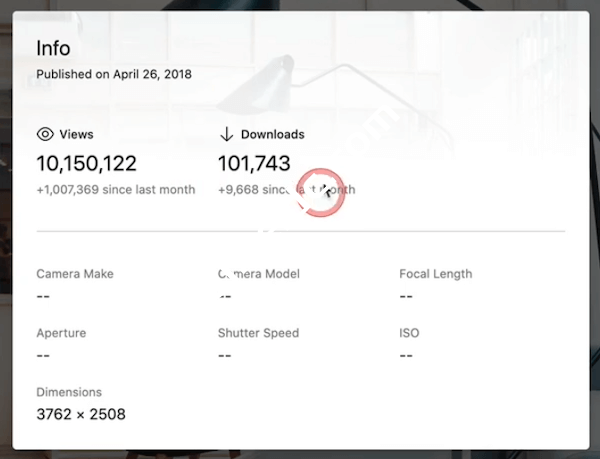
Task: Click the Camera Model label
Action: 259,274
